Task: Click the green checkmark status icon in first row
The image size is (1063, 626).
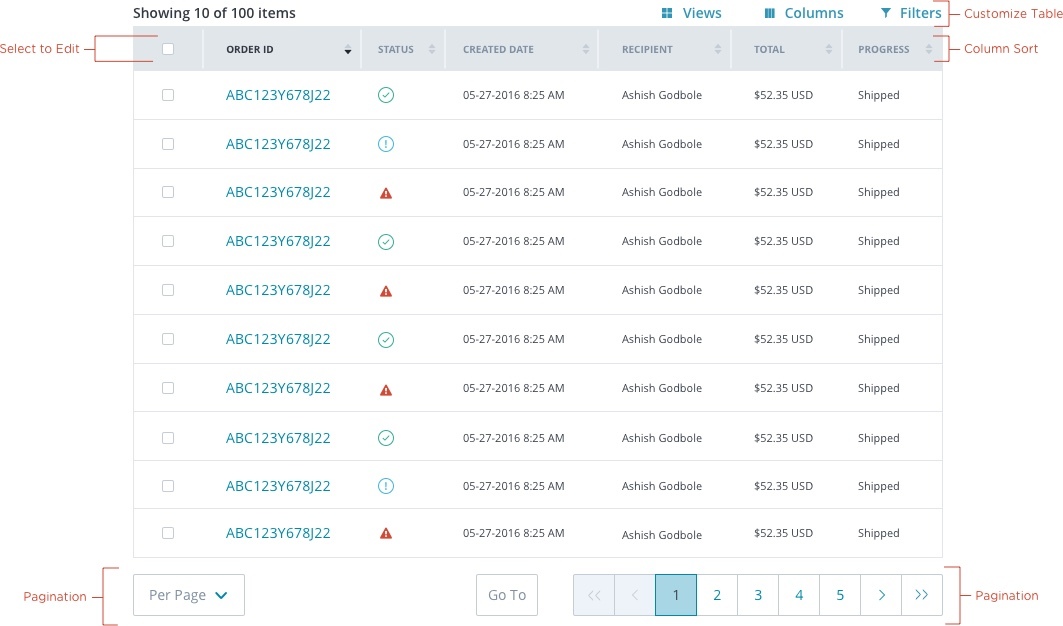Action: point(386,95)
